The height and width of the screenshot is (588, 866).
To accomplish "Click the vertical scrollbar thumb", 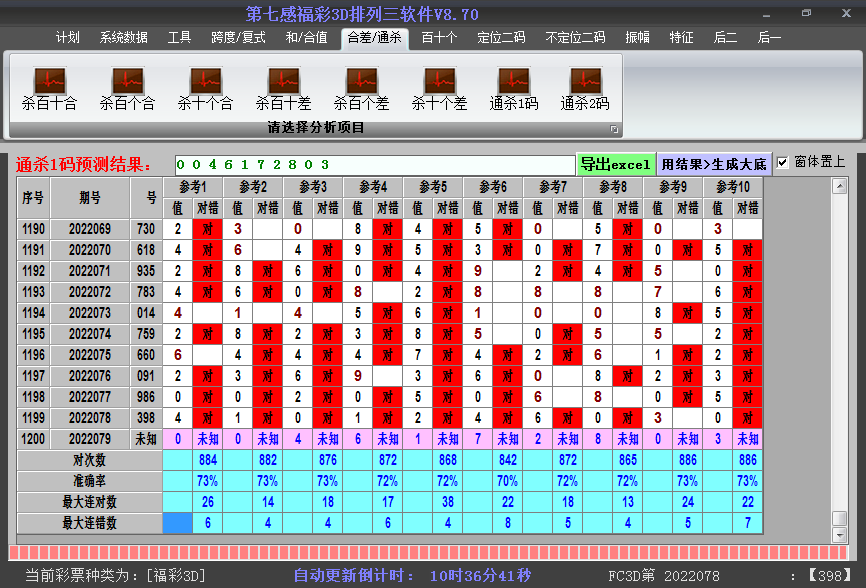I will tap(839, 518).
